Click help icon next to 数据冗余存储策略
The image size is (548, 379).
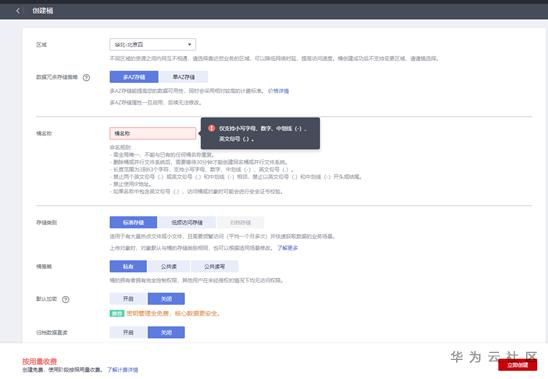pos(86,78)
